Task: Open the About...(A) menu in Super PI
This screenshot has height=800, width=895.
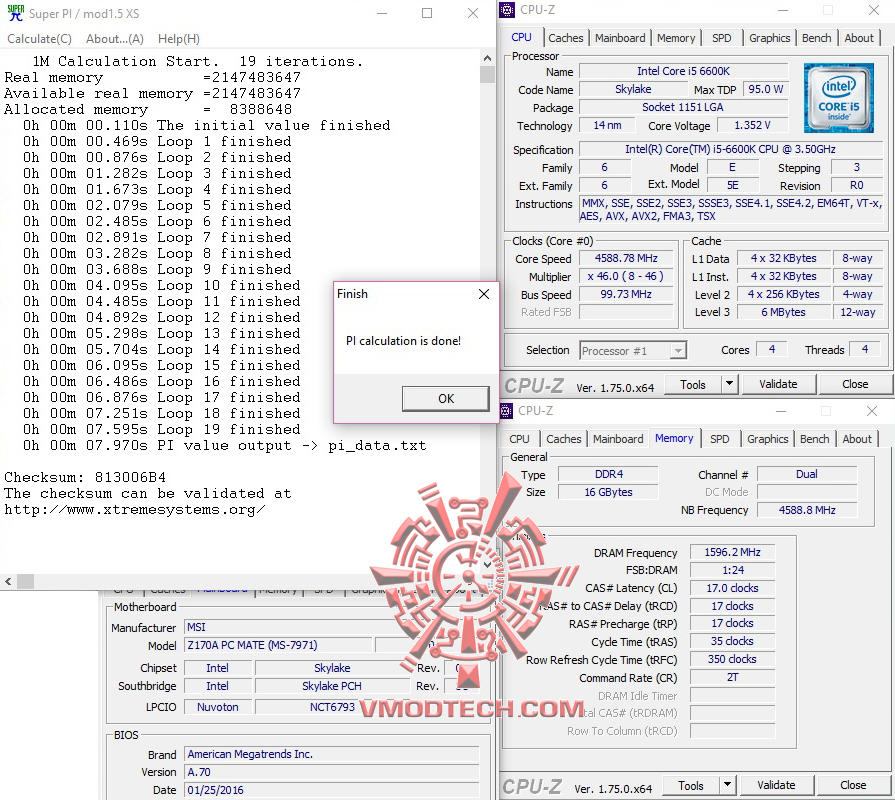Action: tap(115, 39)
